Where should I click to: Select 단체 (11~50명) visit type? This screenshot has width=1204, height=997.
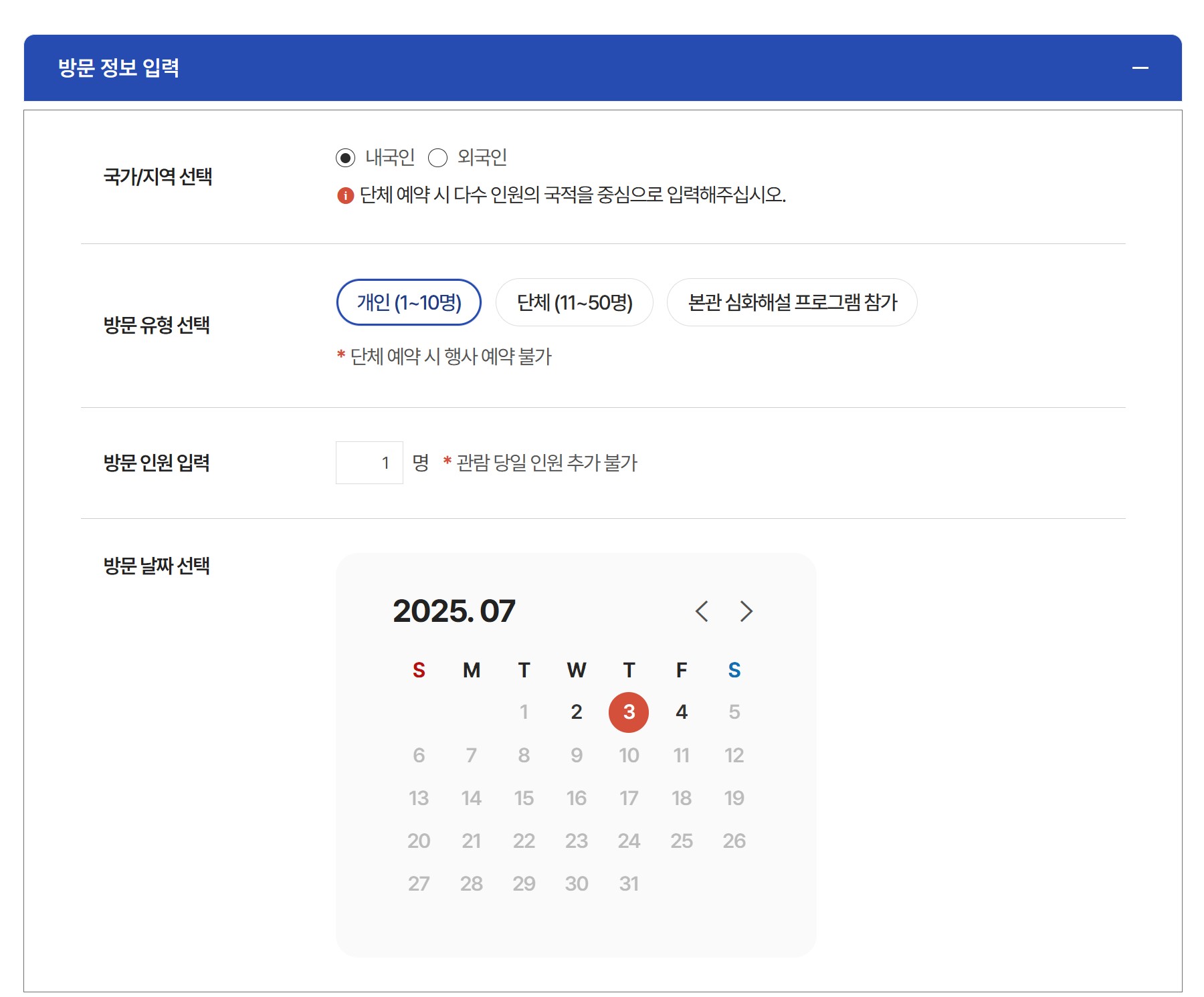click(574, 302)
